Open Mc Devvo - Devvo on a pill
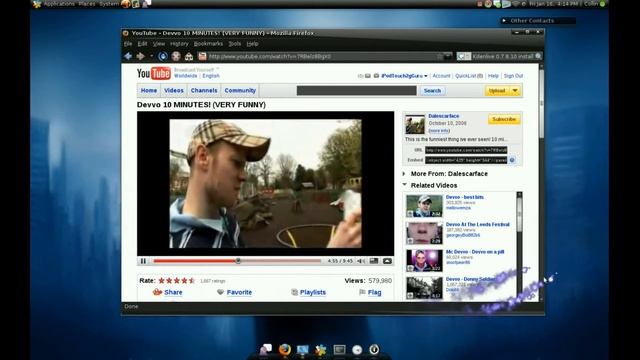Viewport: 640px width, 360px height. [x=475, y=252]
